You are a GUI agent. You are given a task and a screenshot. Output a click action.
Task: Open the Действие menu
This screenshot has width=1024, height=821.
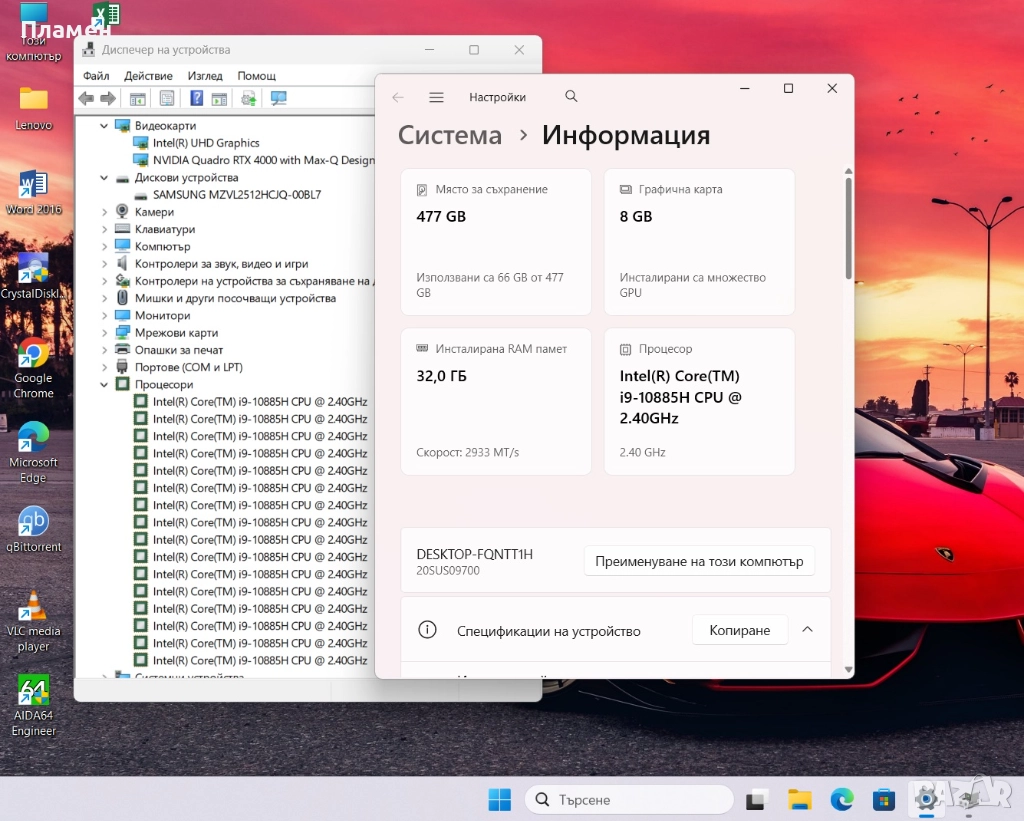tap(148, 76)
